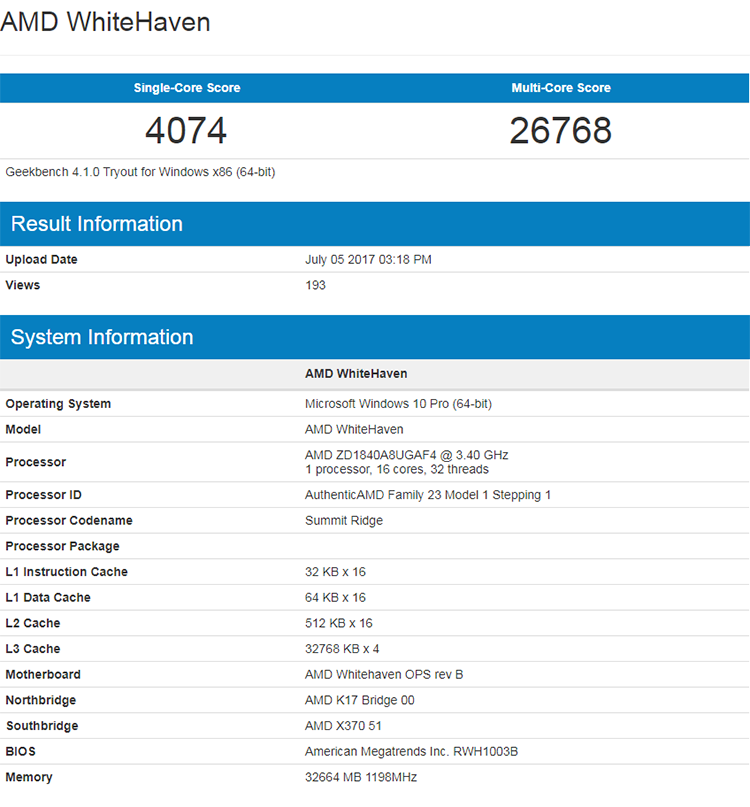
Task: Select American Megatrends Inc. RWH1003B value
Action: 411,751
